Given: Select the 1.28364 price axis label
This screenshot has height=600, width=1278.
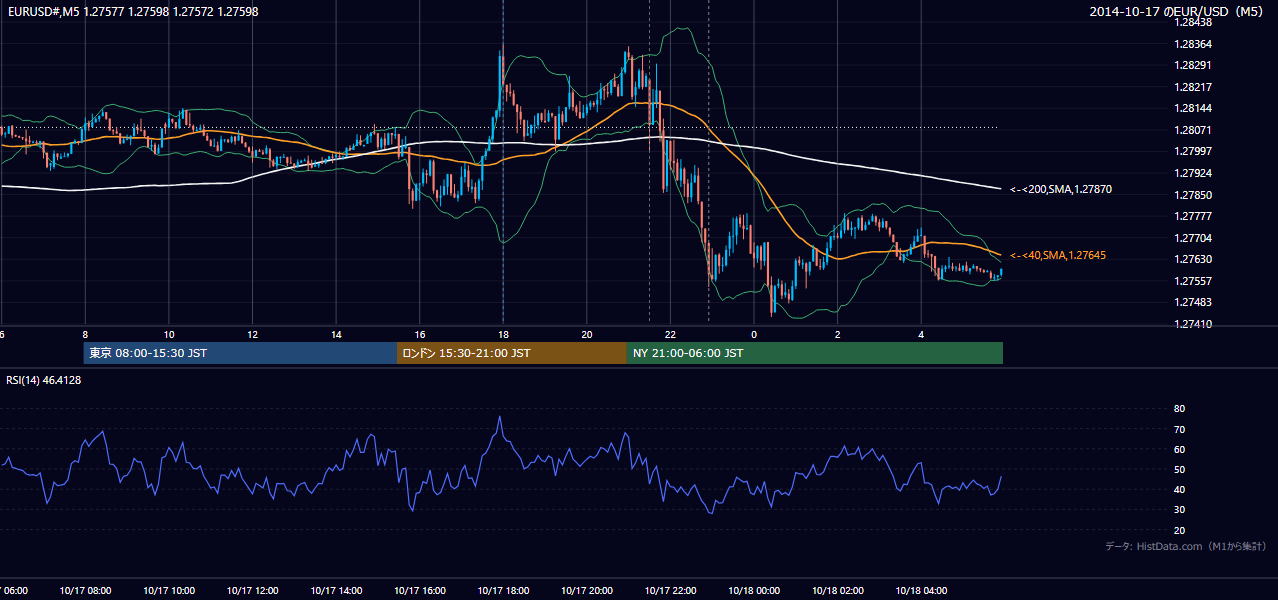Looking at the screenshot, I should [x=1195, y=44].
